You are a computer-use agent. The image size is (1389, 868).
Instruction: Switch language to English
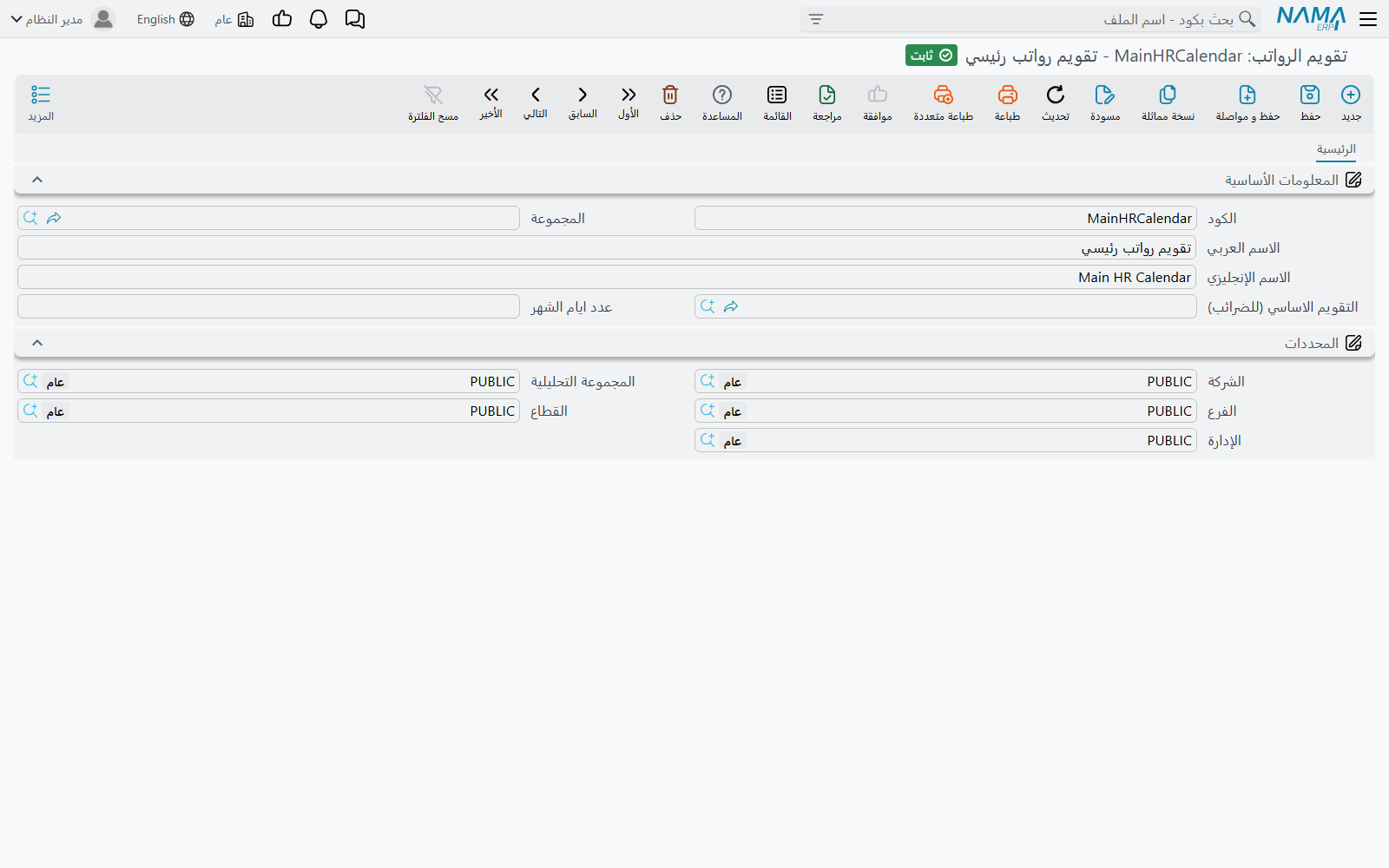pos(166,19)
